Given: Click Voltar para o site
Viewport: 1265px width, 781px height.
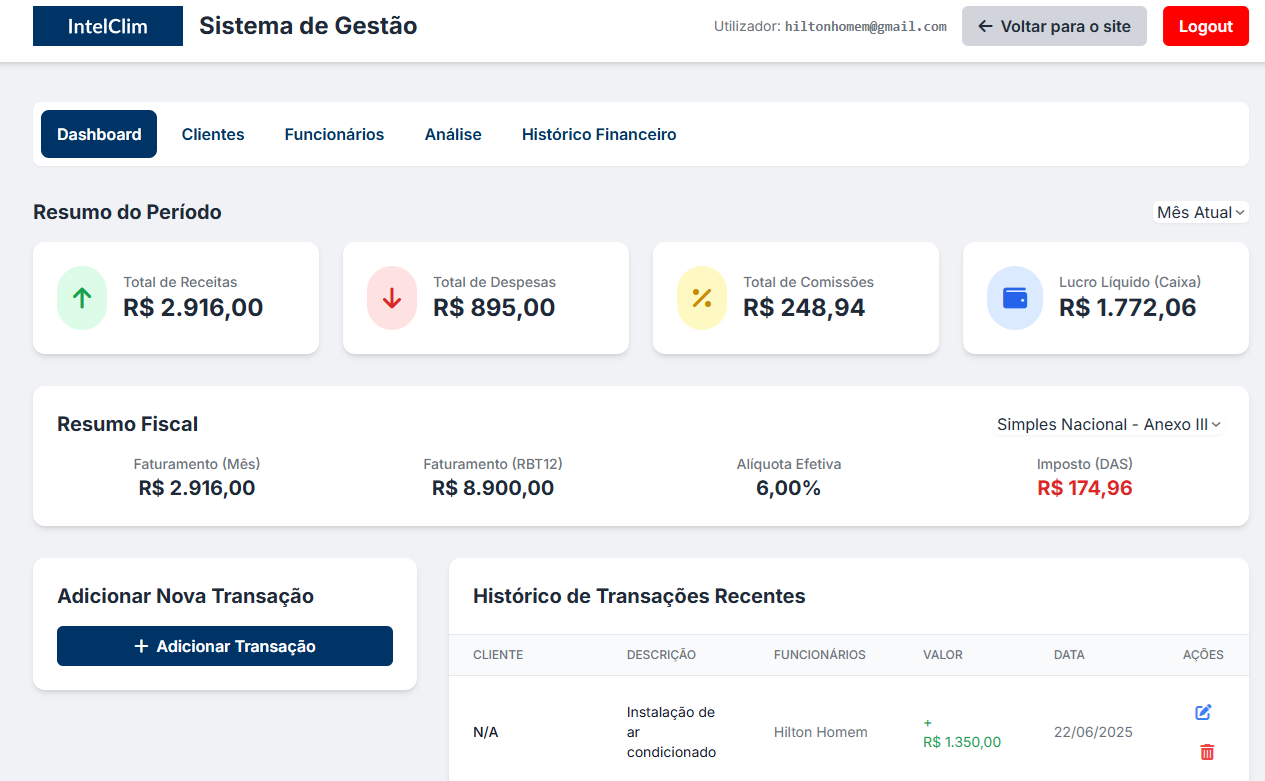Looking at the screenshot, I should pyautogui.click(x=1054, y=26).
